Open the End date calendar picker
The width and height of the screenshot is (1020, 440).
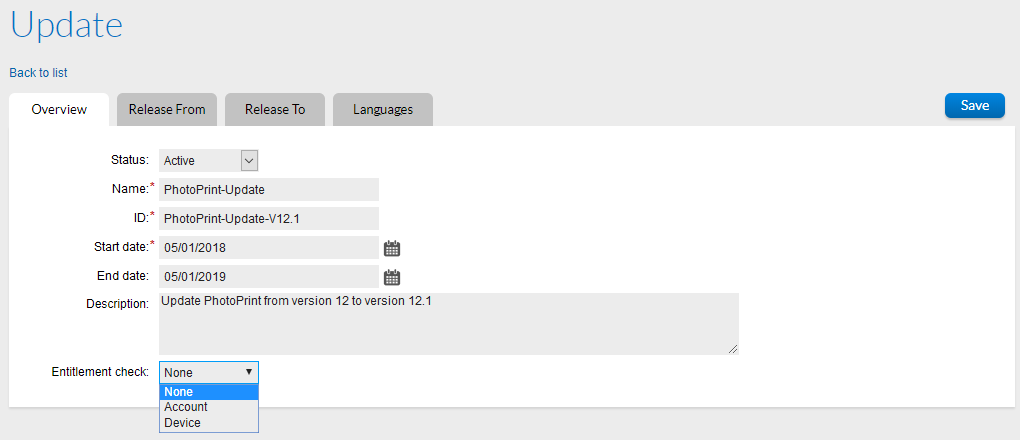point(392,277)
